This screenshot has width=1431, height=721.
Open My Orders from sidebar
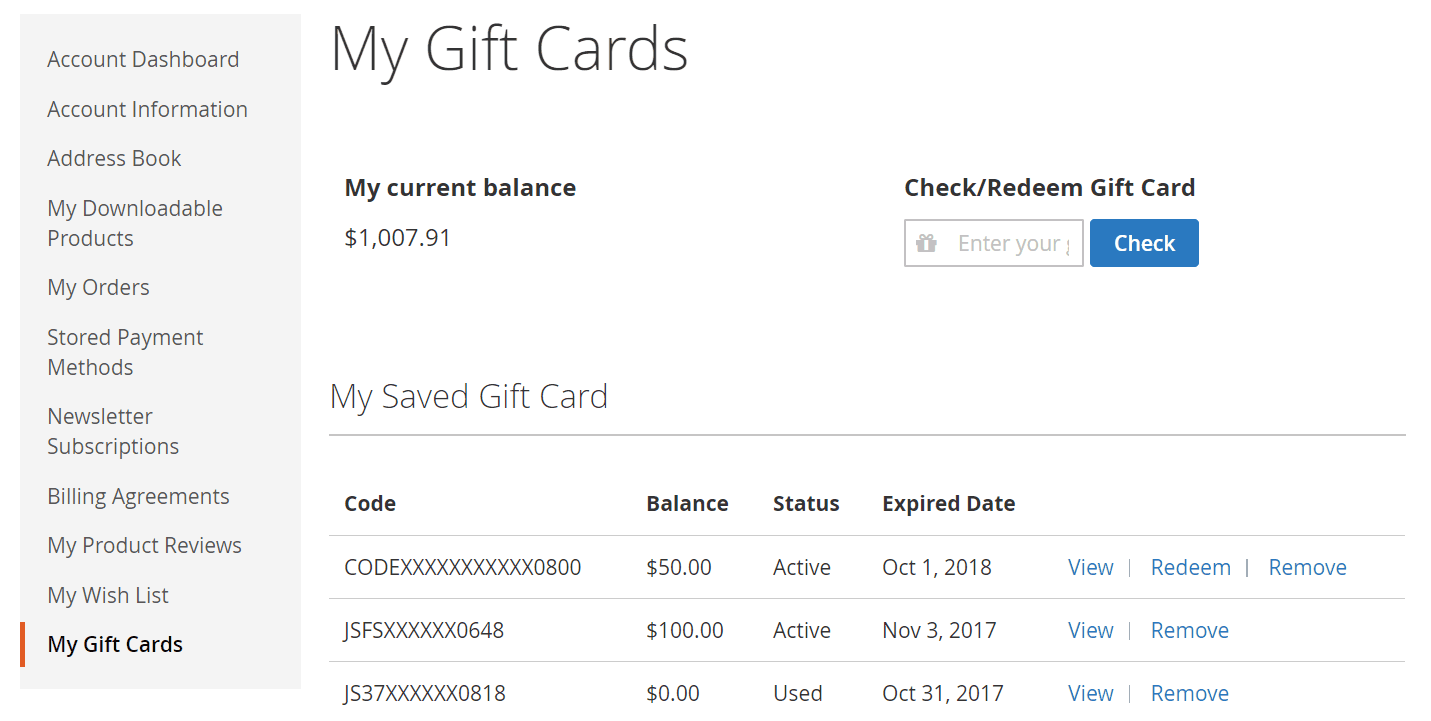(98, 287)
